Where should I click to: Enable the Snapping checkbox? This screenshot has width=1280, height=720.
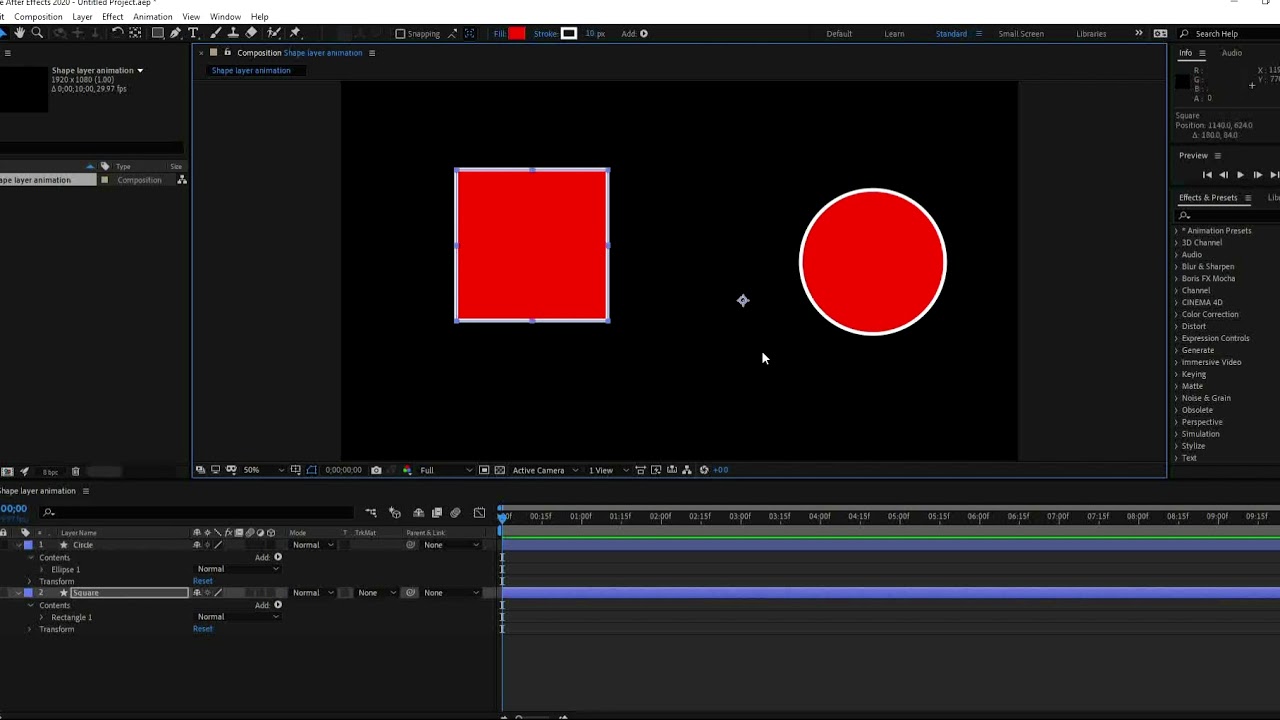[400, 34]
